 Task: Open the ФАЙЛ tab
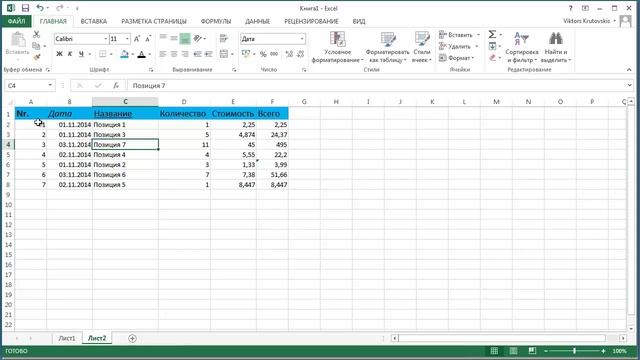(x=16, y=21)
